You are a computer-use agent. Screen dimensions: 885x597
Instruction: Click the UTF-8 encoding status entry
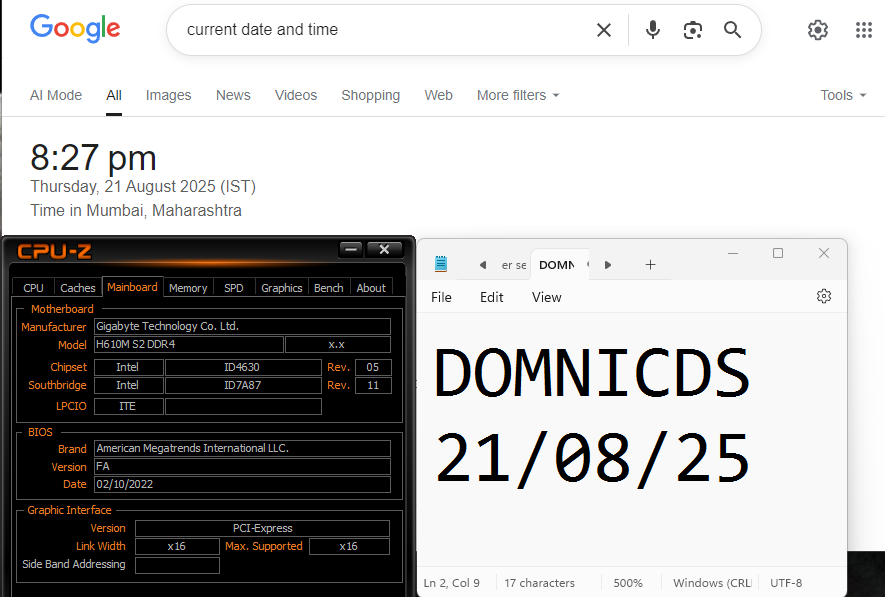[x=786, y=583]
